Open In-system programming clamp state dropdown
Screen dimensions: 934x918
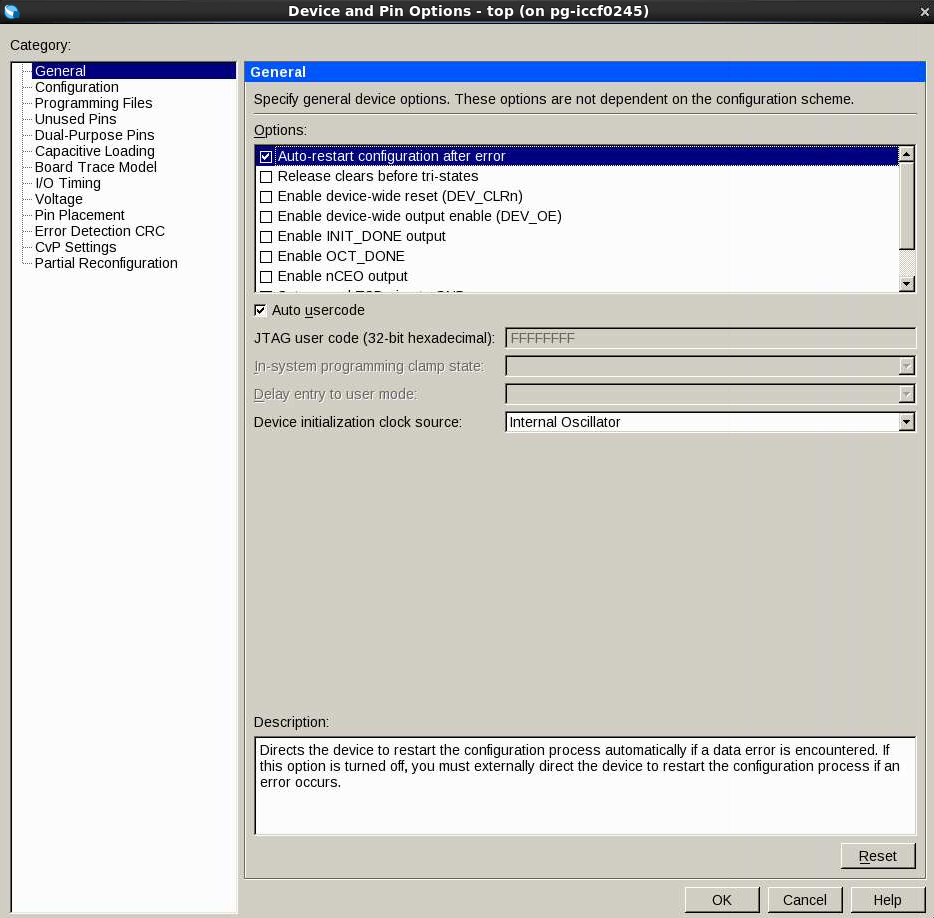710,366
